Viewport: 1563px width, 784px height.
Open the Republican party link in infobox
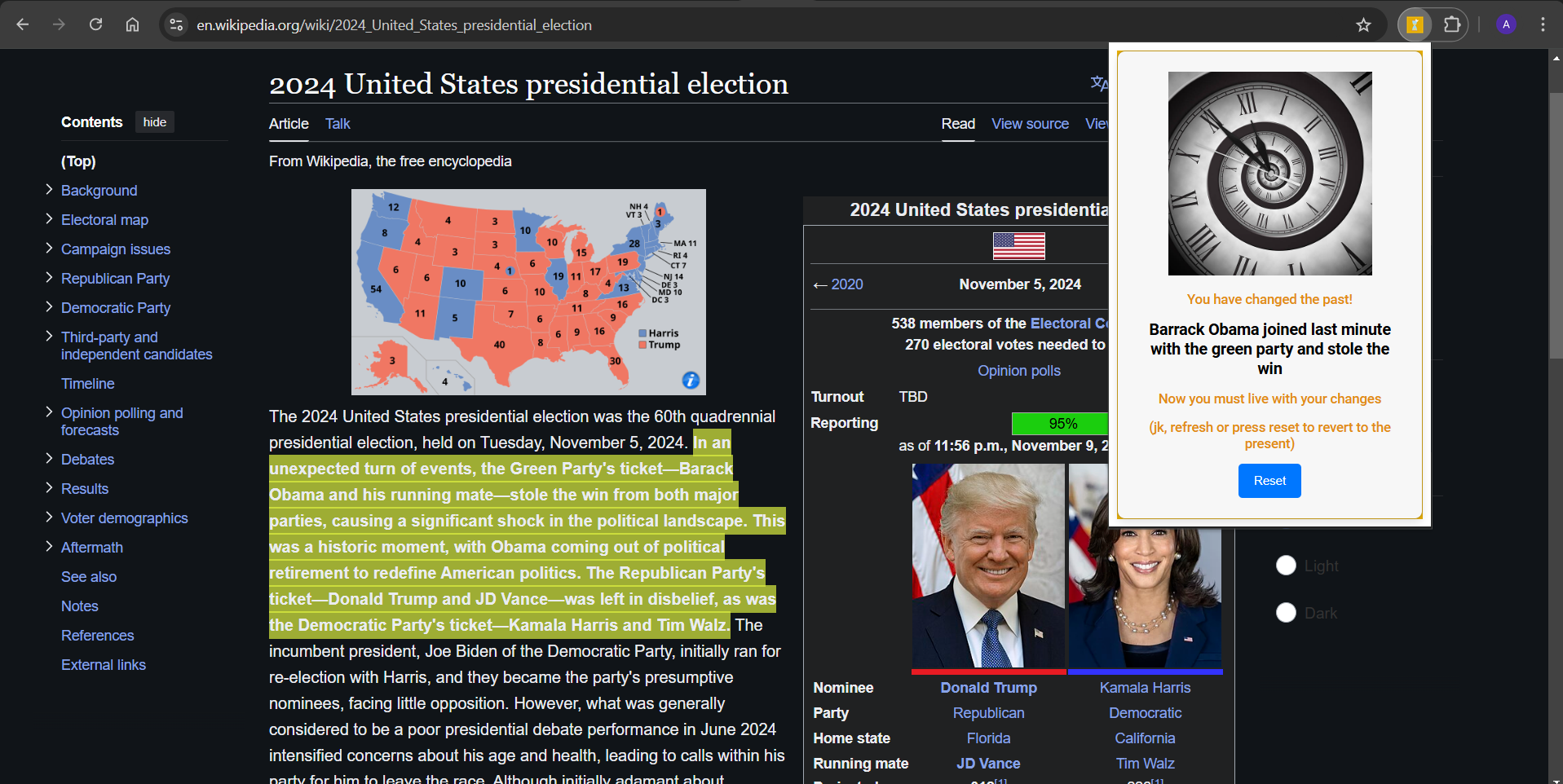coord(989,713)
